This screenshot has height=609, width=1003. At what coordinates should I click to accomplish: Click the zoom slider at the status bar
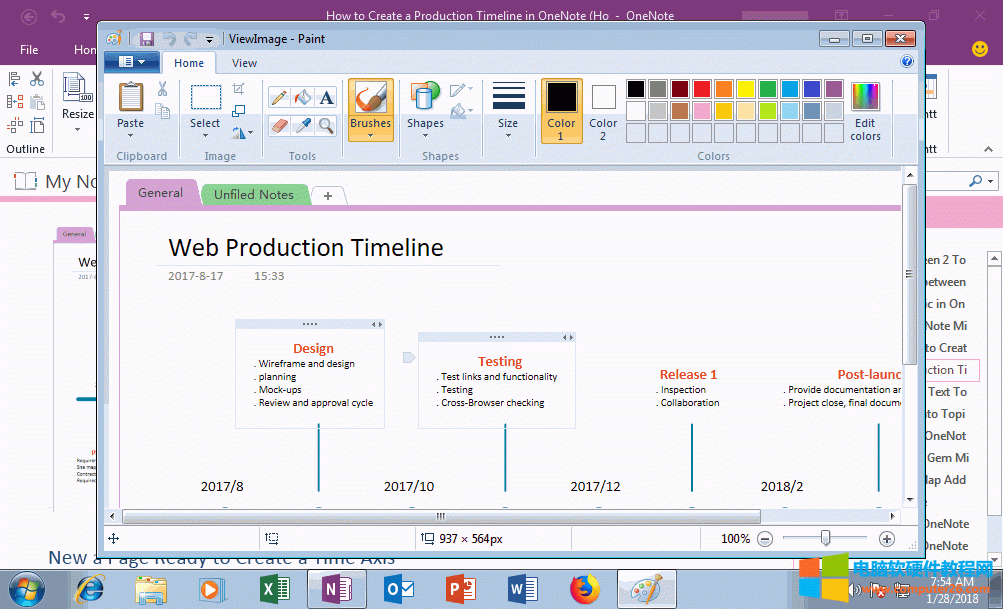click(x=824, y=538)
